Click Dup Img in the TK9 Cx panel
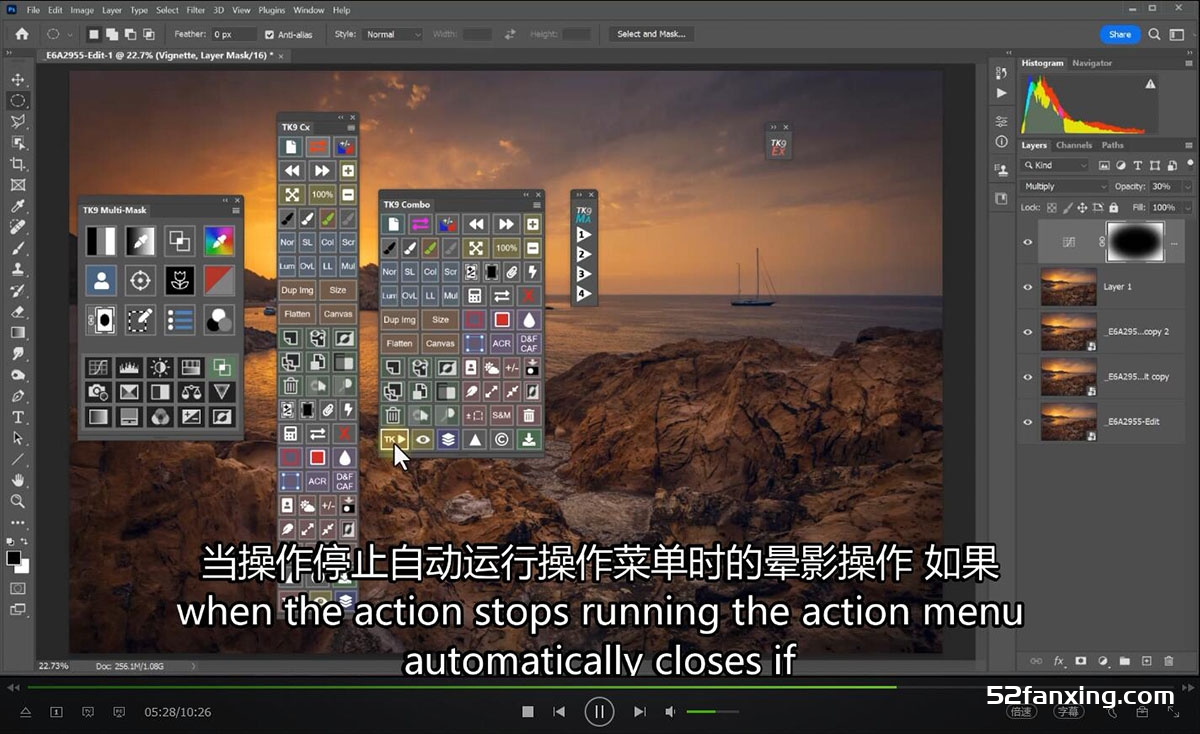Image resolution: width=1200 pixels, height=734 pixels. coord(297,290)
